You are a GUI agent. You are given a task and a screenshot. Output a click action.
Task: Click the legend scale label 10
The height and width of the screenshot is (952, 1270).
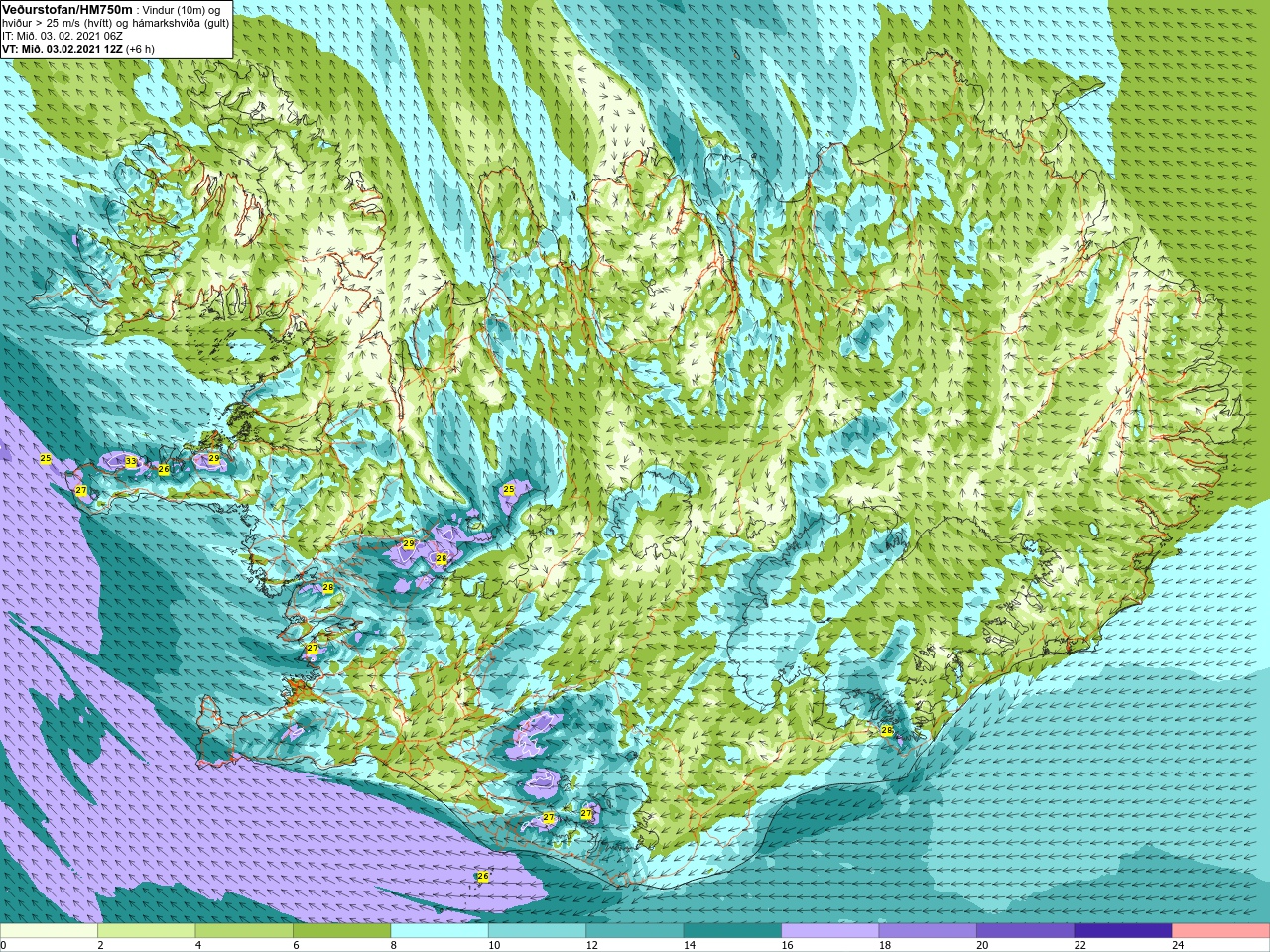[494, 945]
